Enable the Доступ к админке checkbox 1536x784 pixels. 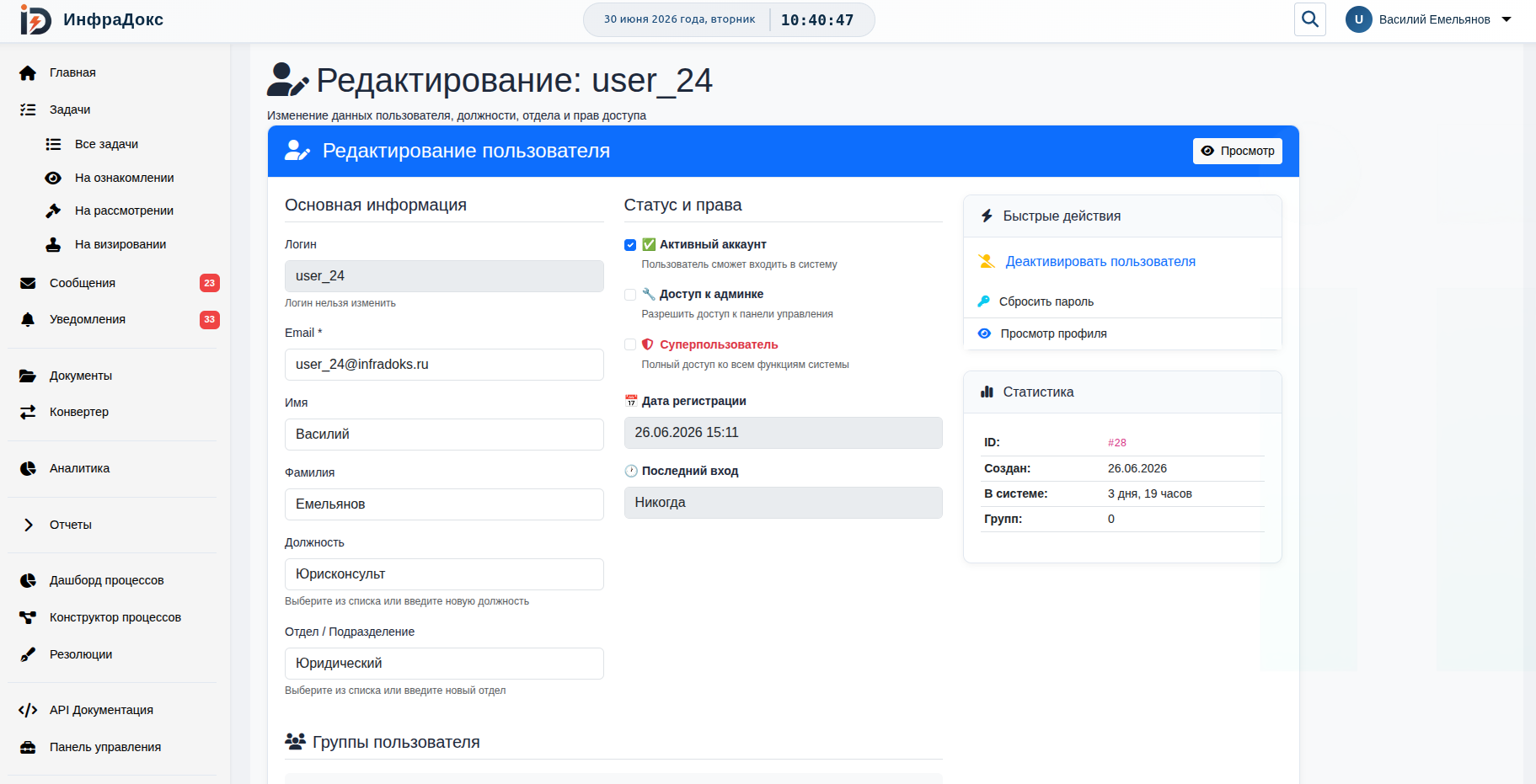click(x=630, y=295)
